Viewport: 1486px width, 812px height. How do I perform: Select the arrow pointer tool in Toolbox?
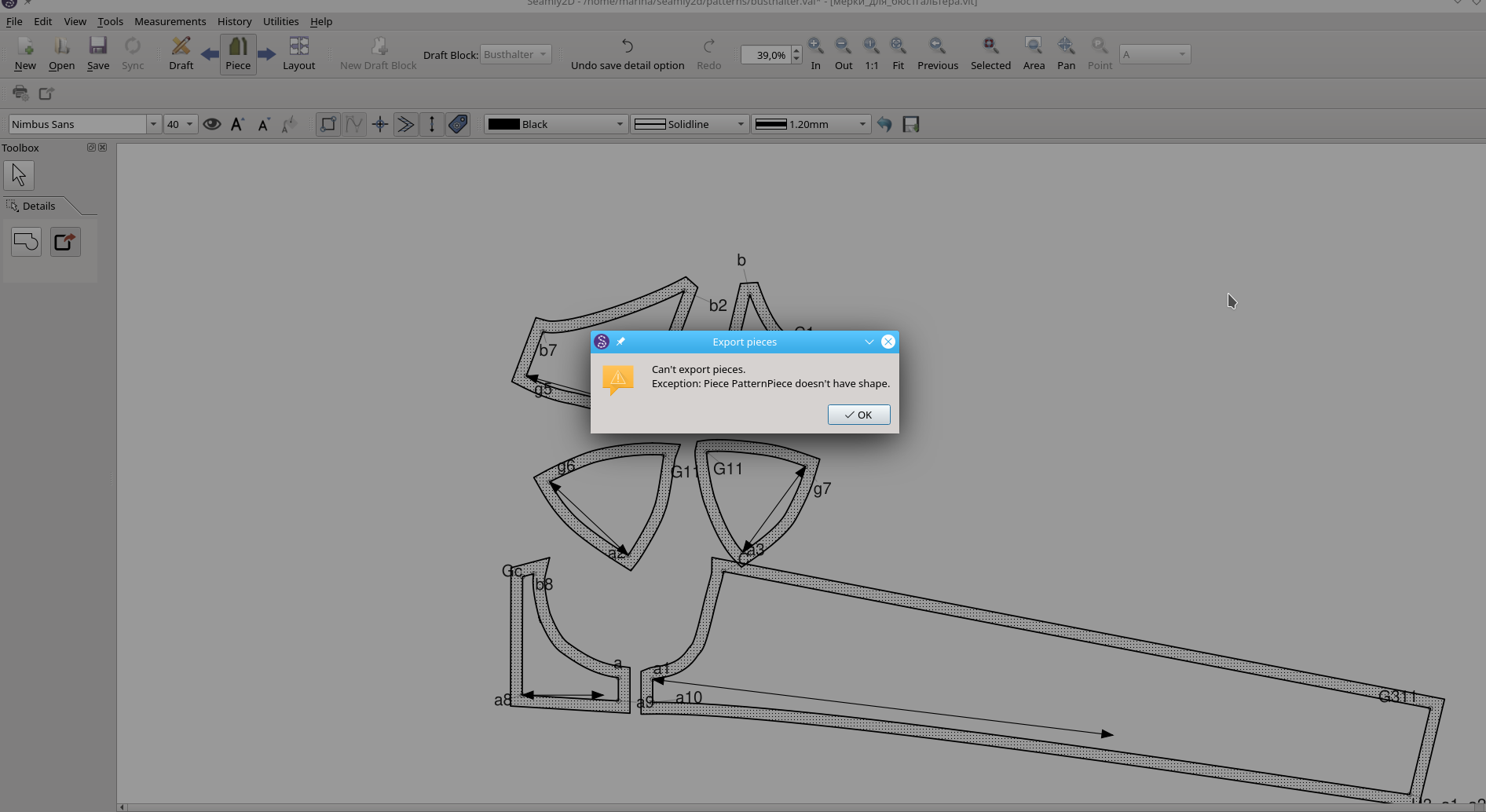pos(19,175)
